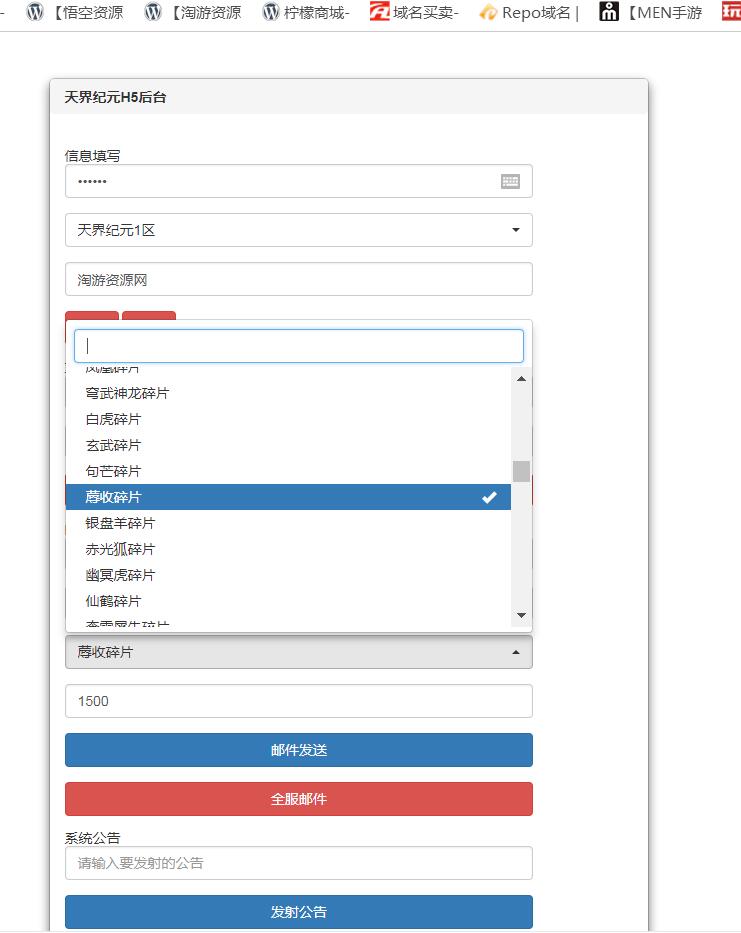The height and width of the screenshot is (933, 741).
Task: Open the 淘游资源 bookmark
Action: click(193, 13)
